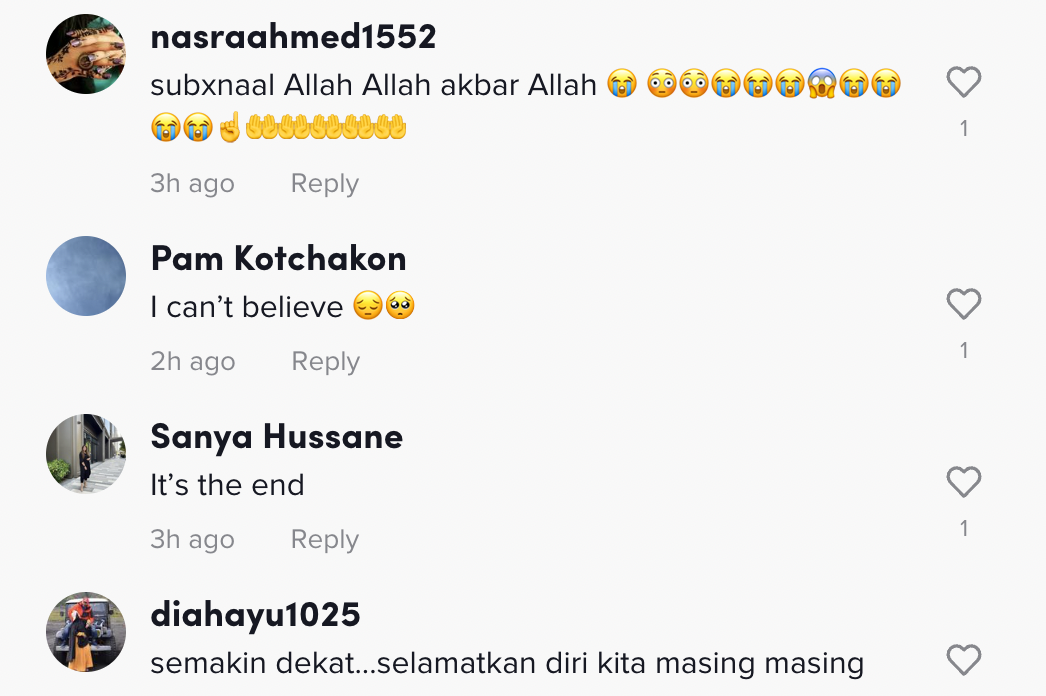This screenshot has width=1046, height=696.
Task: Open diahayu1025's avatar image
Action: point(86,631)
